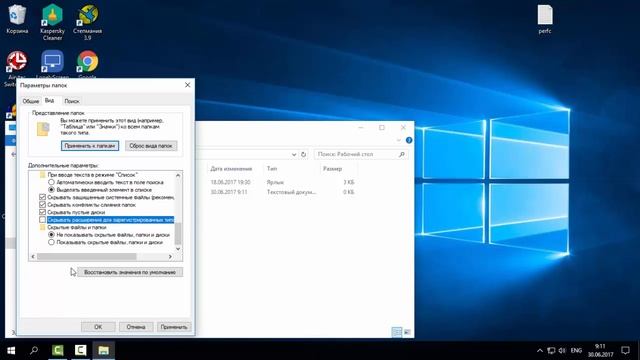640x360 pixels.
Task: Click the horizontal scroll-left arrow
Action: pyautogui.click(x=33, y=256)
